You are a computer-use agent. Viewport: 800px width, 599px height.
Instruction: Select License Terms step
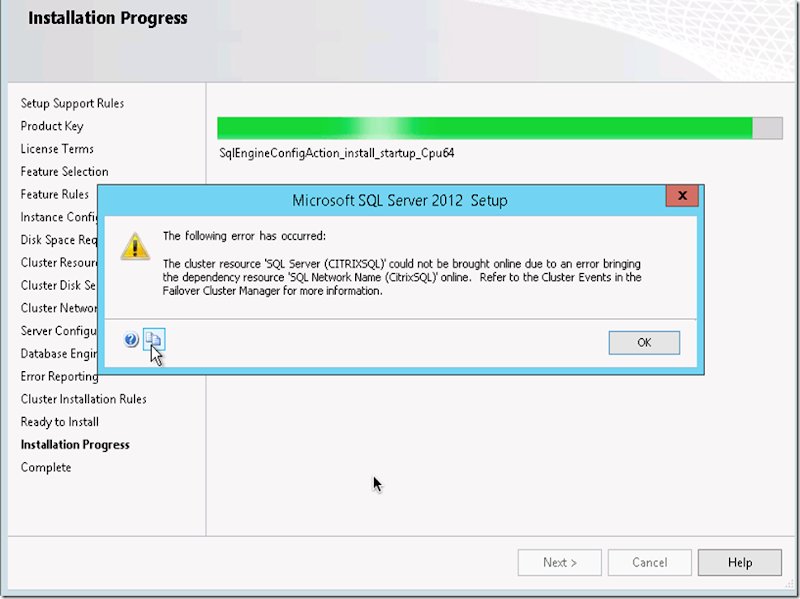click(x=57, y=149)
